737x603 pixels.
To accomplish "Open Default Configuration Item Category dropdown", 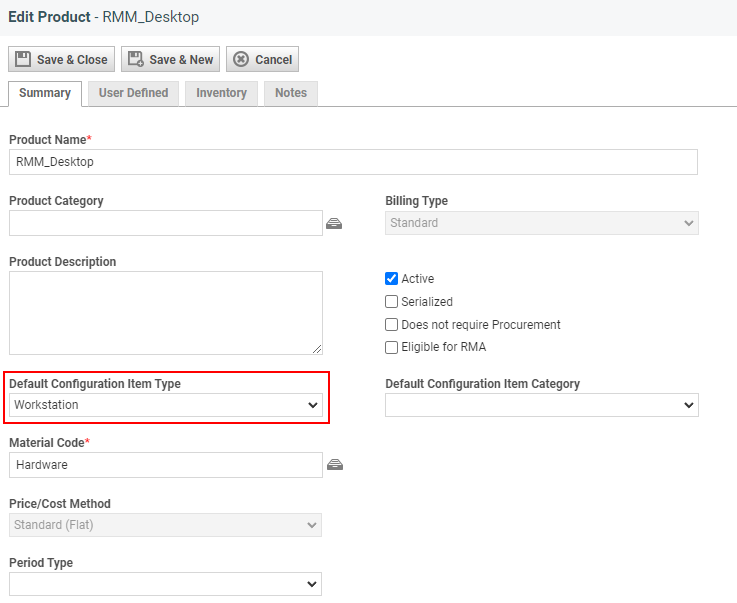I will tap(541, 405).
